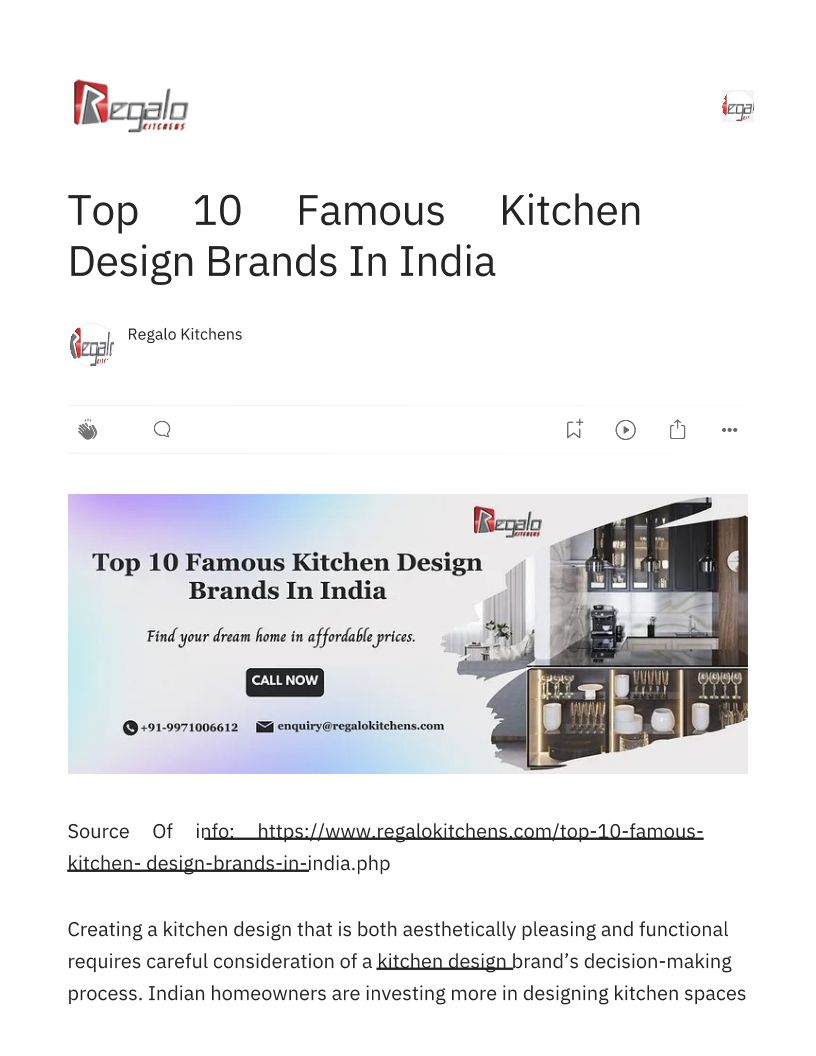Screen dimensions: 816x1056
Task: Click the CALL NOW button in banner
Action: pos(285,681)
